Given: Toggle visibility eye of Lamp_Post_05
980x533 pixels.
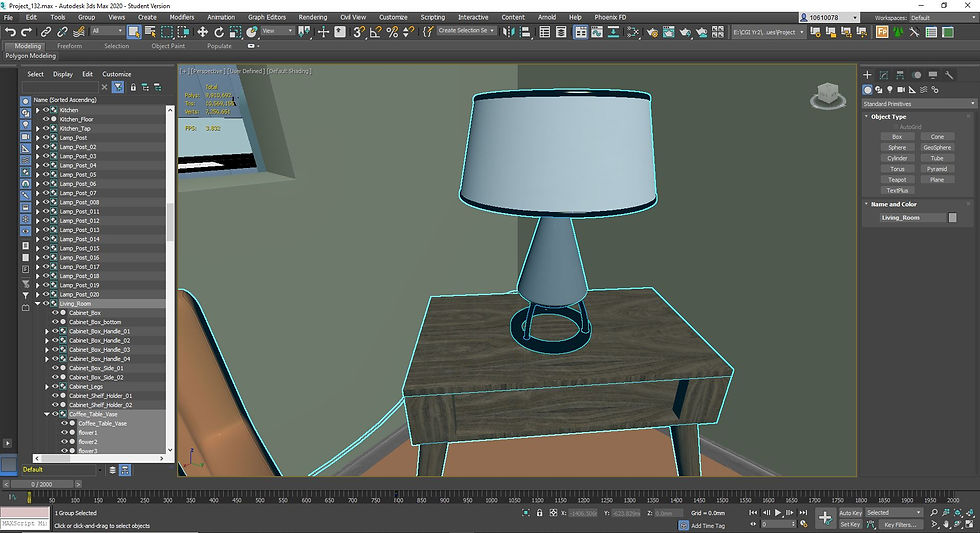Looking at the screenshot, I should pos(46,174).
